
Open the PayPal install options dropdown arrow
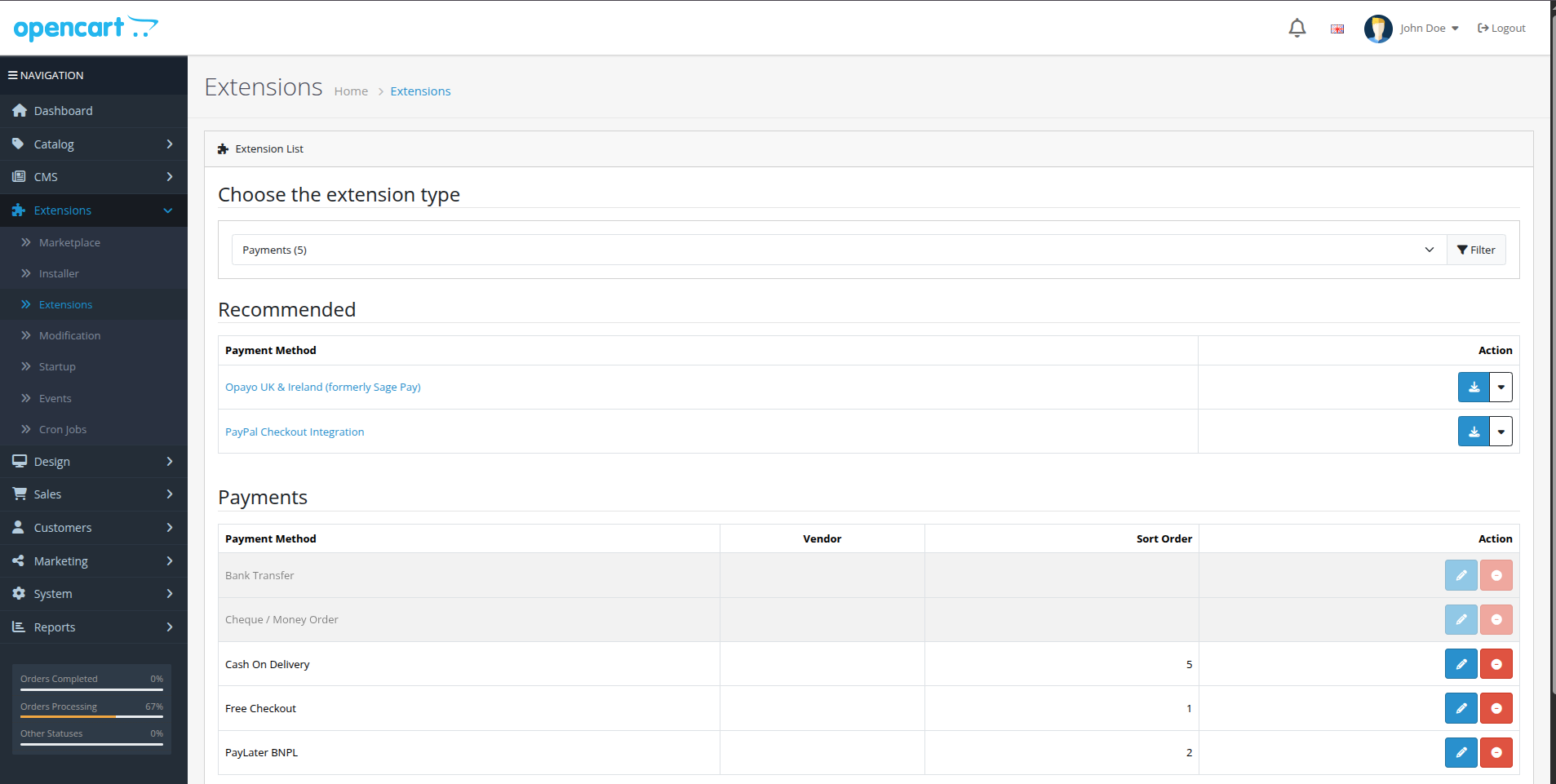1501,432
